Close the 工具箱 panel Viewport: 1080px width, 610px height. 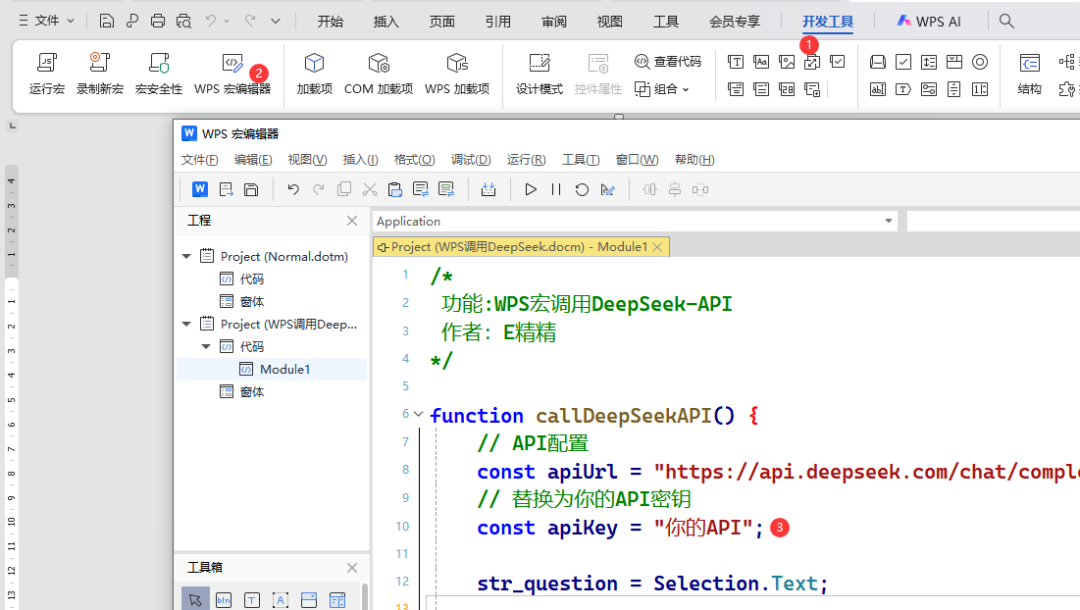point(352,567)
